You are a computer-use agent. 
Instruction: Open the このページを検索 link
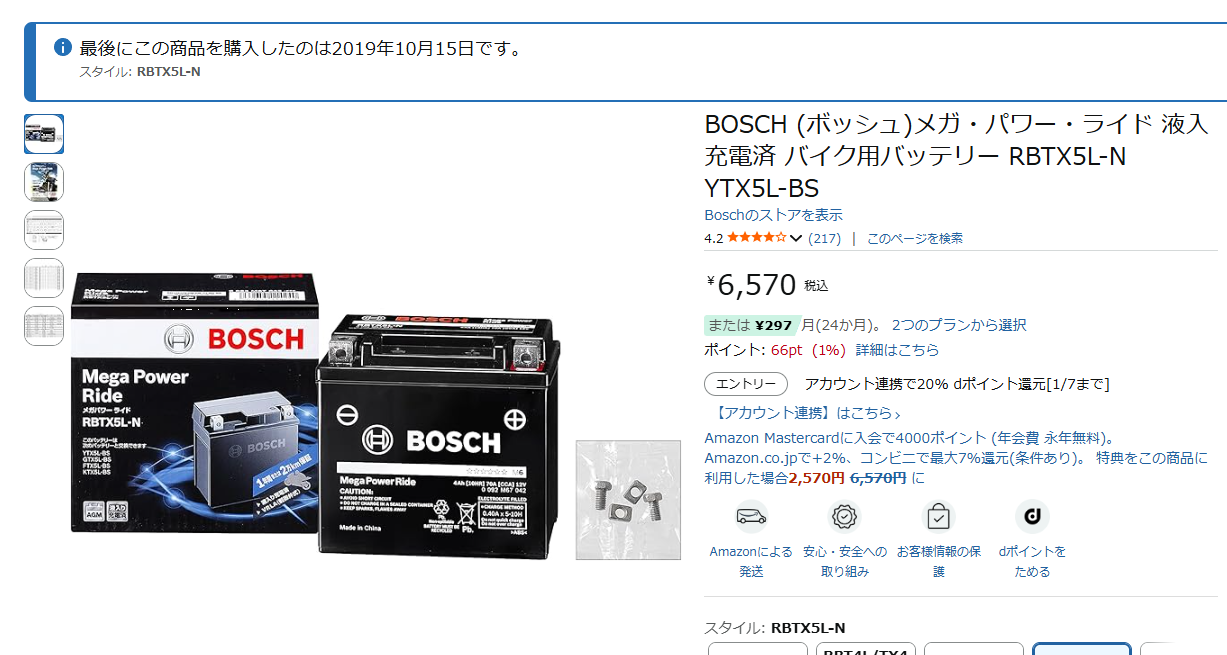915,238
